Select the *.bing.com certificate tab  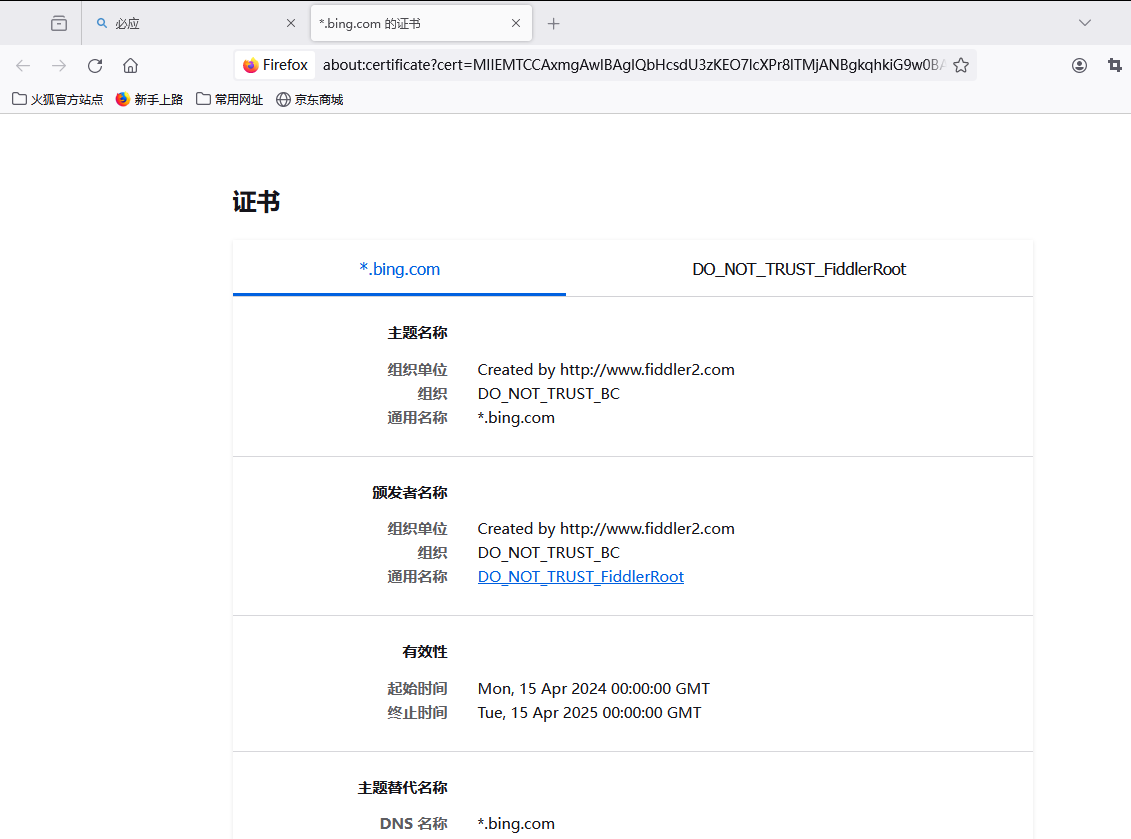point(400,269)
